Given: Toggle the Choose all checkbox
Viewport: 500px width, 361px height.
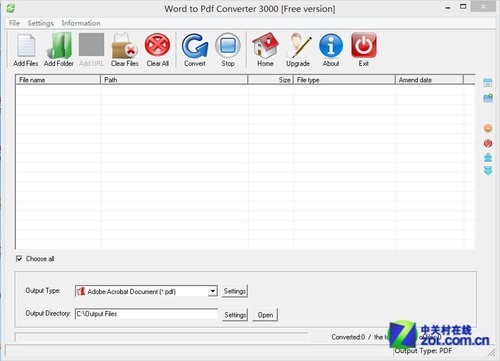Looking at the screenshot, I should tap(19, 259).
